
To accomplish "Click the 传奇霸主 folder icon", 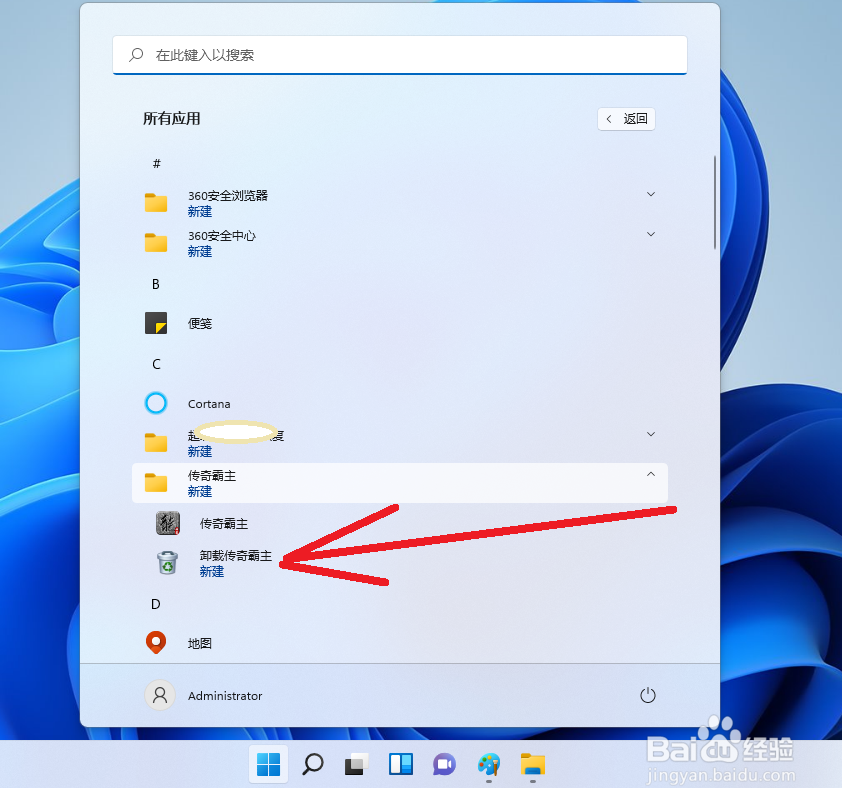I will (156, 482).
